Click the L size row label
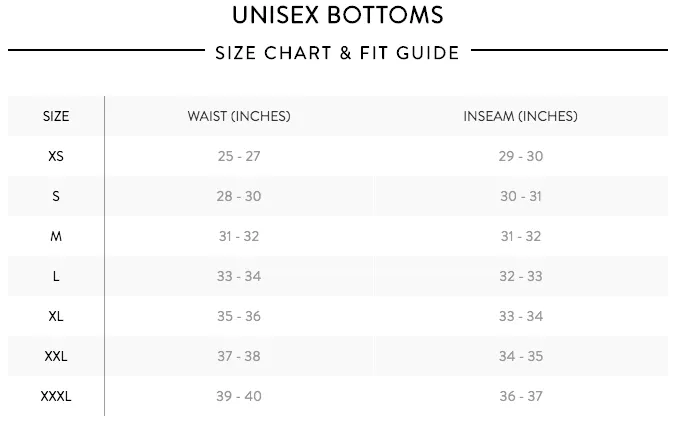The width and height of the screenshot is (680, 428). pyautogui.click(x=56, y=276)
